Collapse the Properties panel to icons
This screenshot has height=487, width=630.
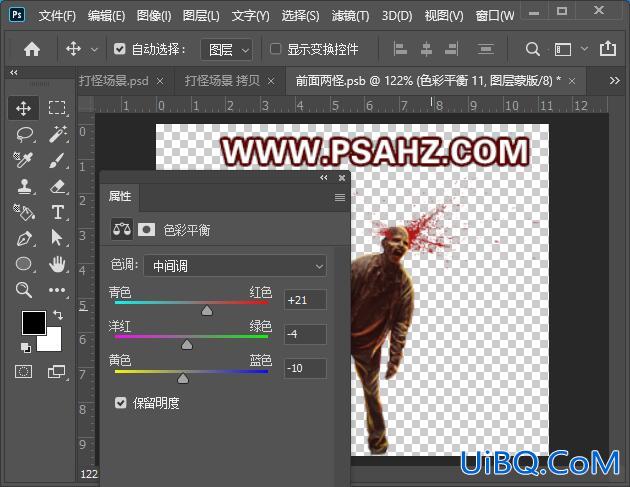[x=324, y=178]
